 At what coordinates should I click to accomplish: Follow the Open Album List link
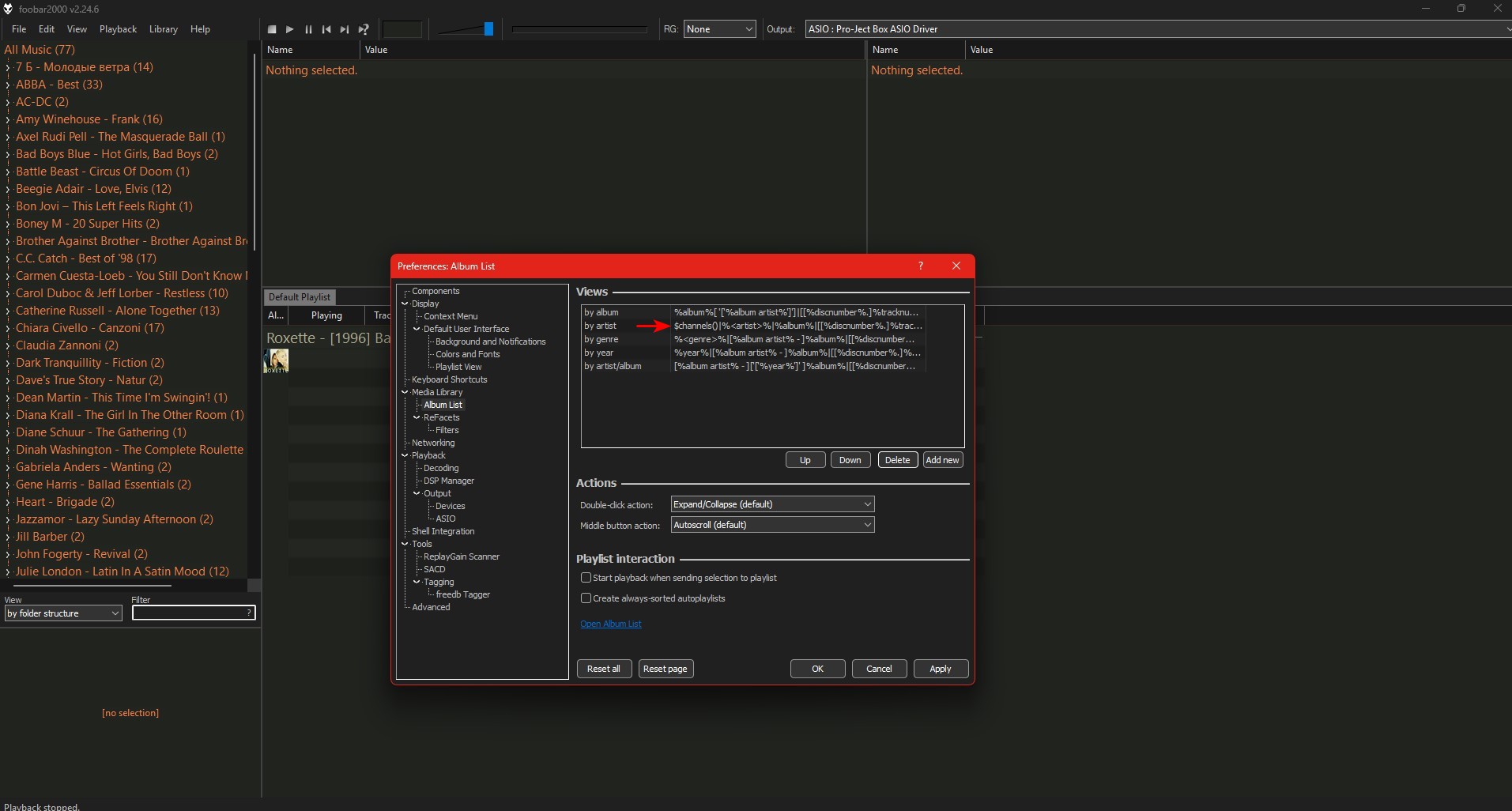[x=610, y=624]
